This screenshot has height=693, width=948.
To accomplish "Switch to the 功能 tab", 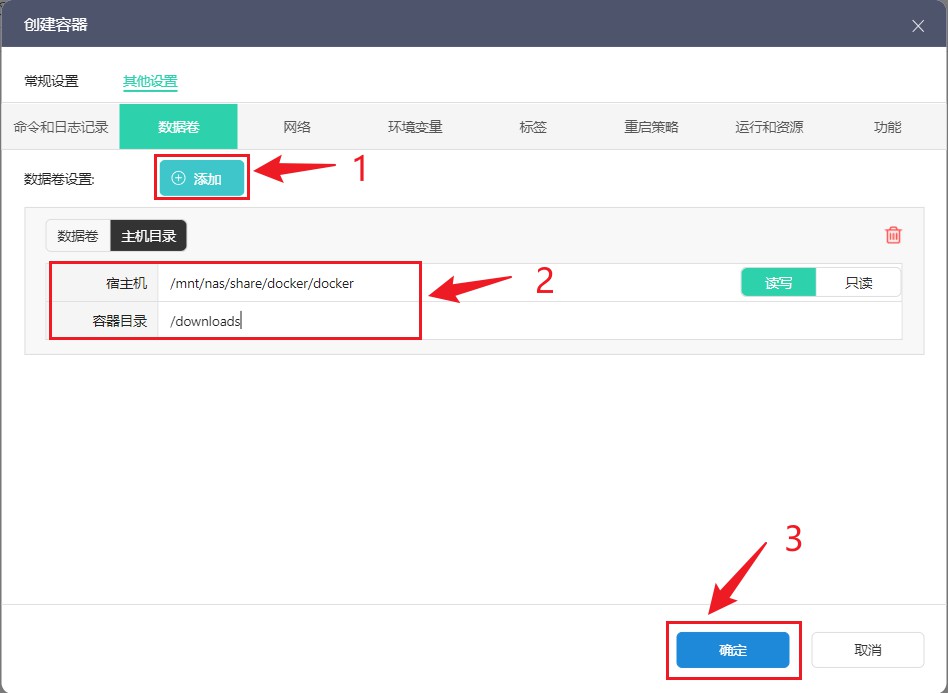I will [887, 127].
